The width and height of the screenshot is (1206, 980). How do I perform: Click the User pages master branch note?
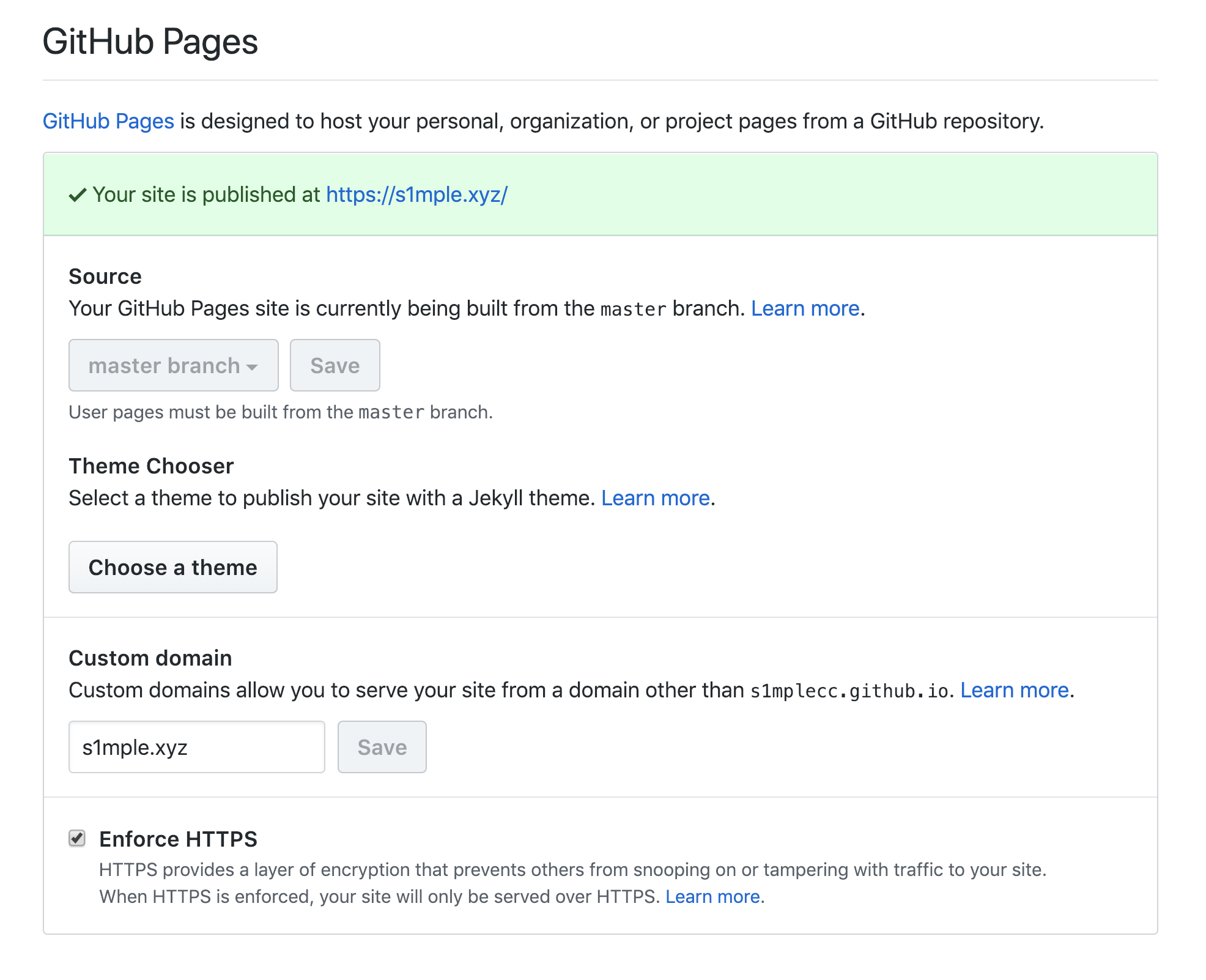tap(280, 412)
